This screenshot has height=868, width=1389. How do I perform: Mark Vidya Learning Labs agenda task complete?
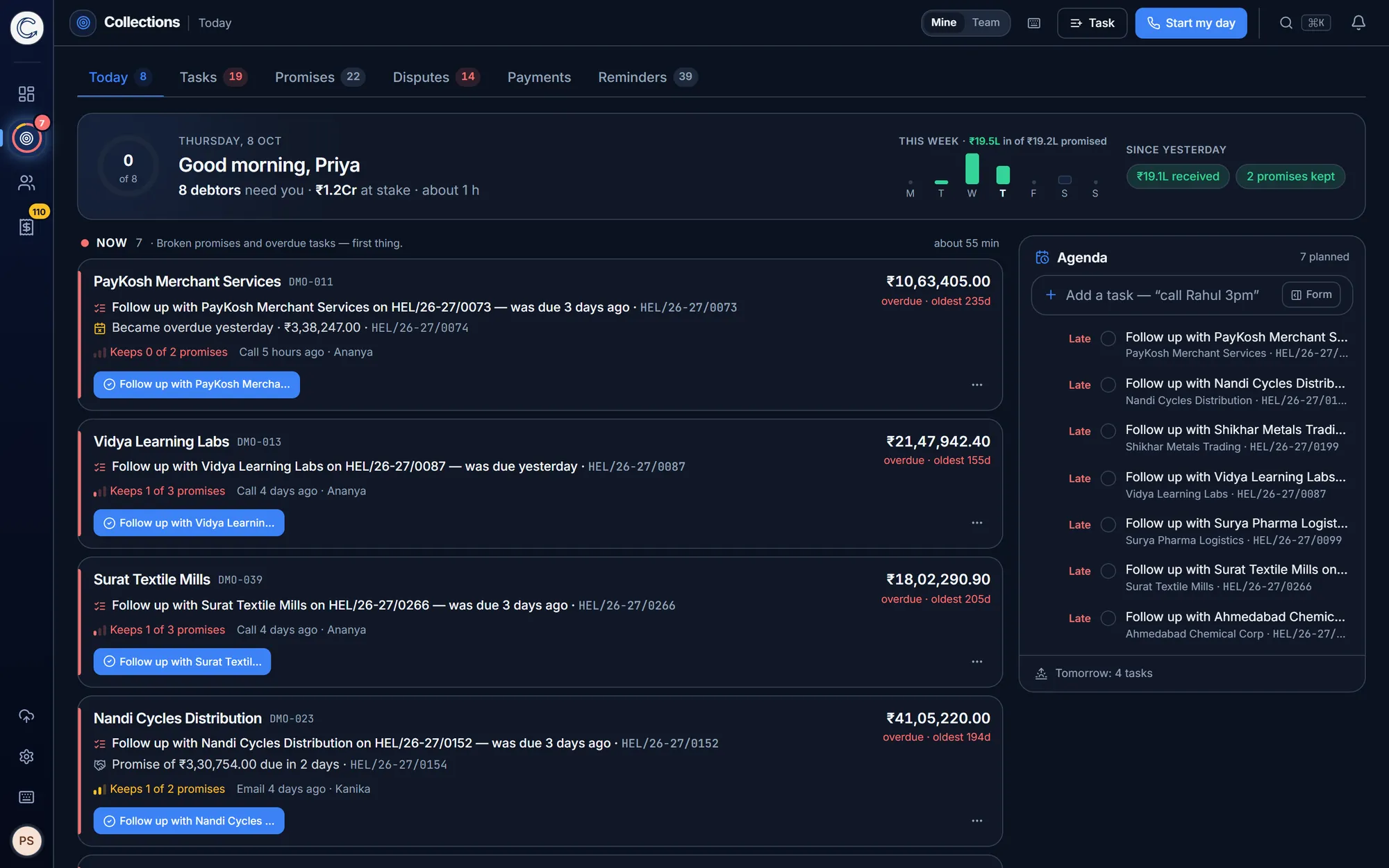tap(1108, 478)
